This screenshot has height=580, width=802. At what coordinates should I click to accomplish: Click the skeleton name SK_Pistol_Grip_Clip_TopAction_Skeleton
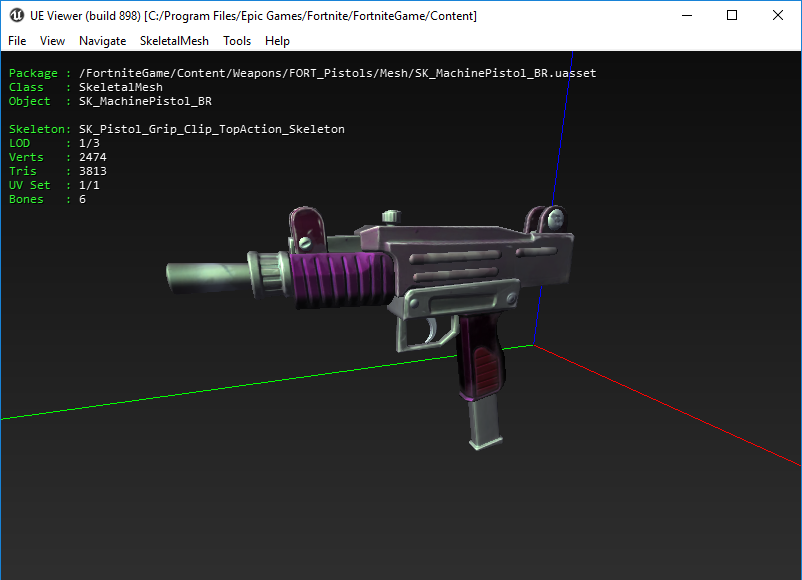pyautogui.click(x=212, y=129)
